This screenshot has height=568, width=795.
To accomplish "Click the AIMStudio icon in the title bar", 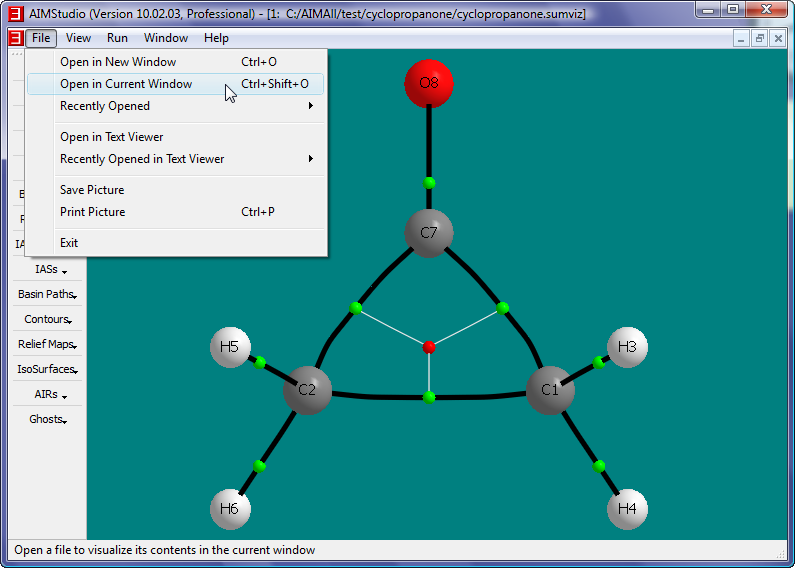I will (x=15, y=13).
